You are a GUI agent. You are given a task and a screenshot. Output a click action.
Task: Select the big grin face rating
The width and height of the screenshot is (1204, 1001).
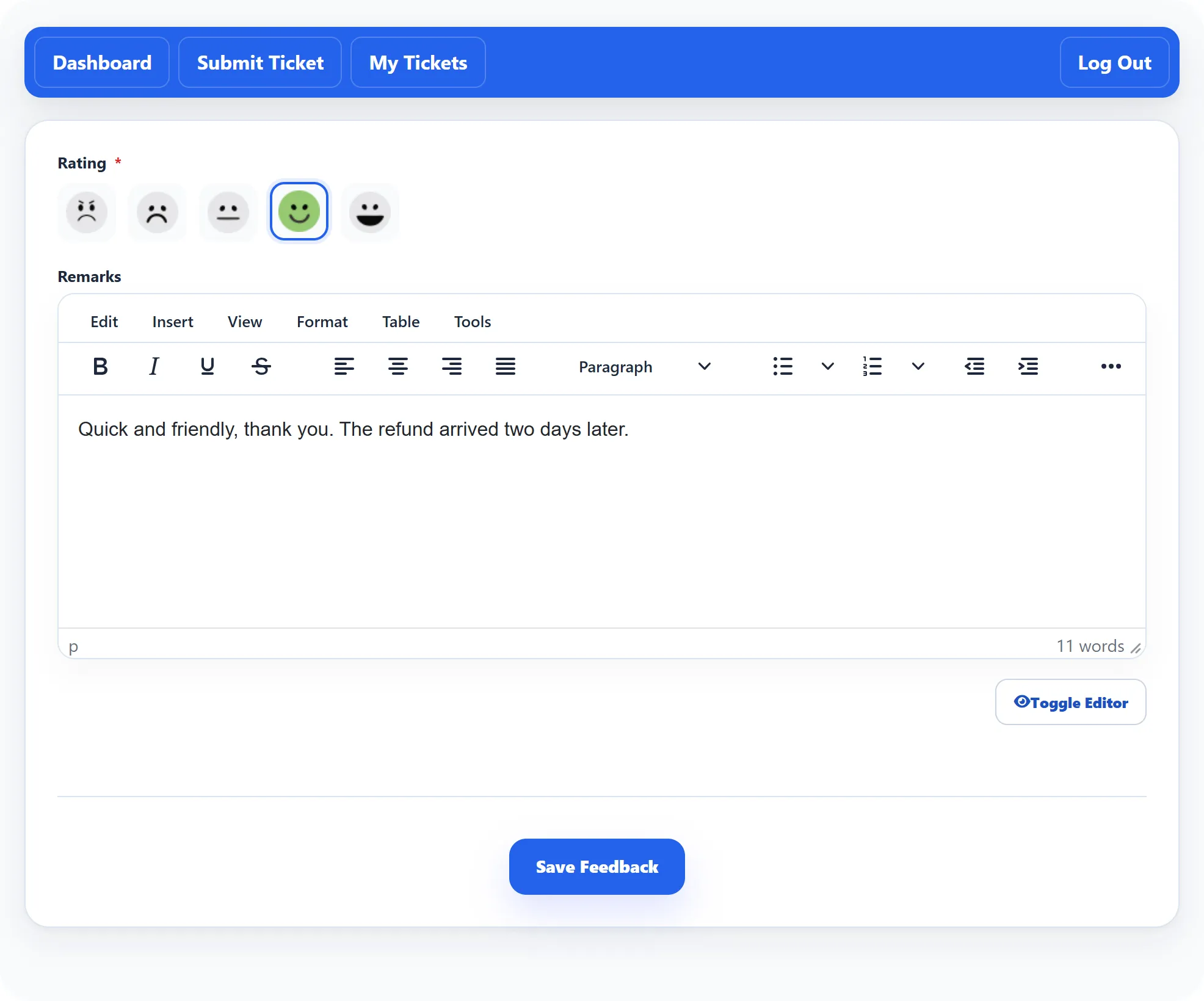[x=370, y=212]
